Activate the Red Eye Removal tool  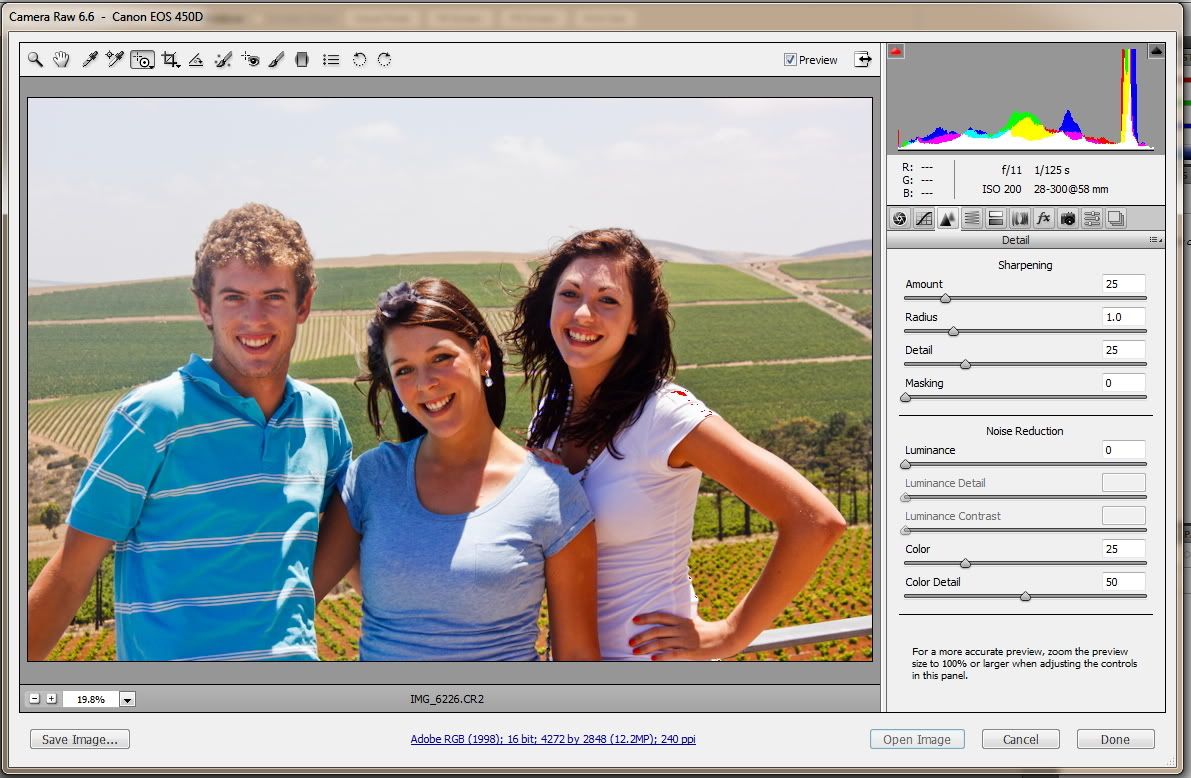[250, 60]
